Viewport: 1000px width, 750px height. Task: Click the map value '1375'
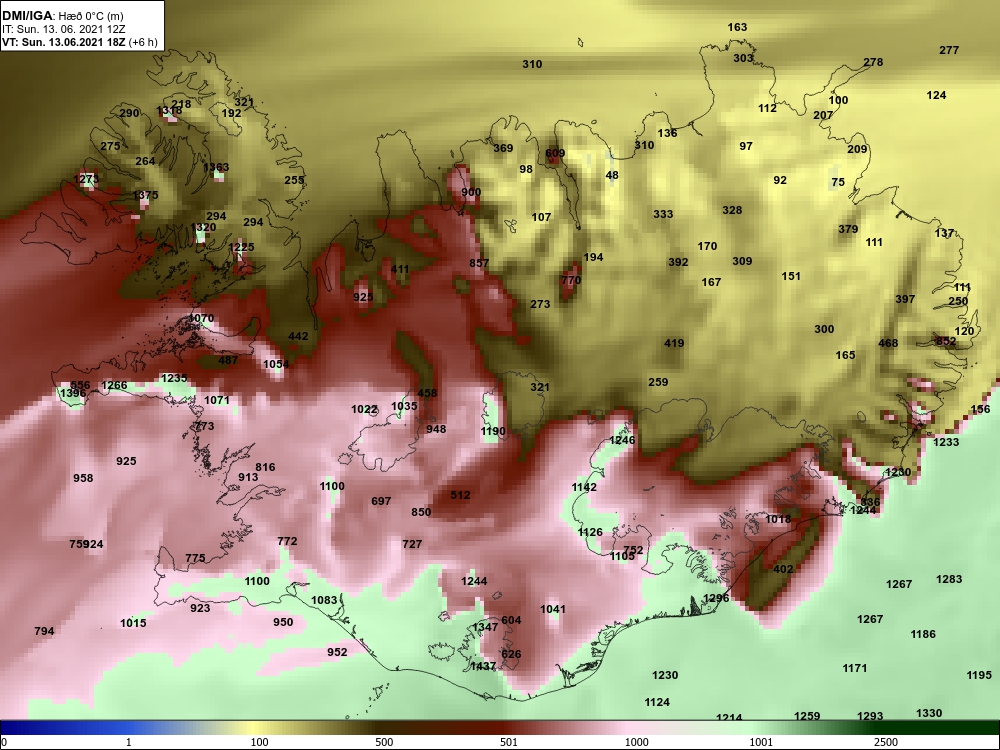tap(145, 195)
